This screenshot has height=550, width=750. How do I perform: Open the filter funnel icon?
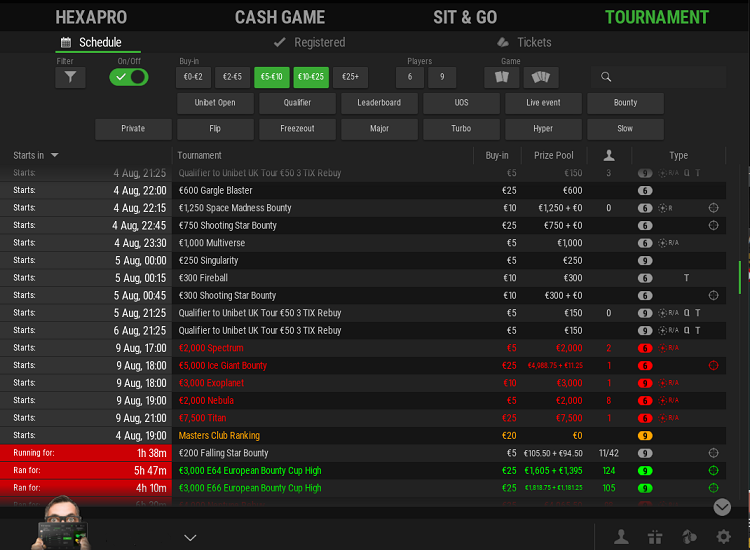pos(70,77)
